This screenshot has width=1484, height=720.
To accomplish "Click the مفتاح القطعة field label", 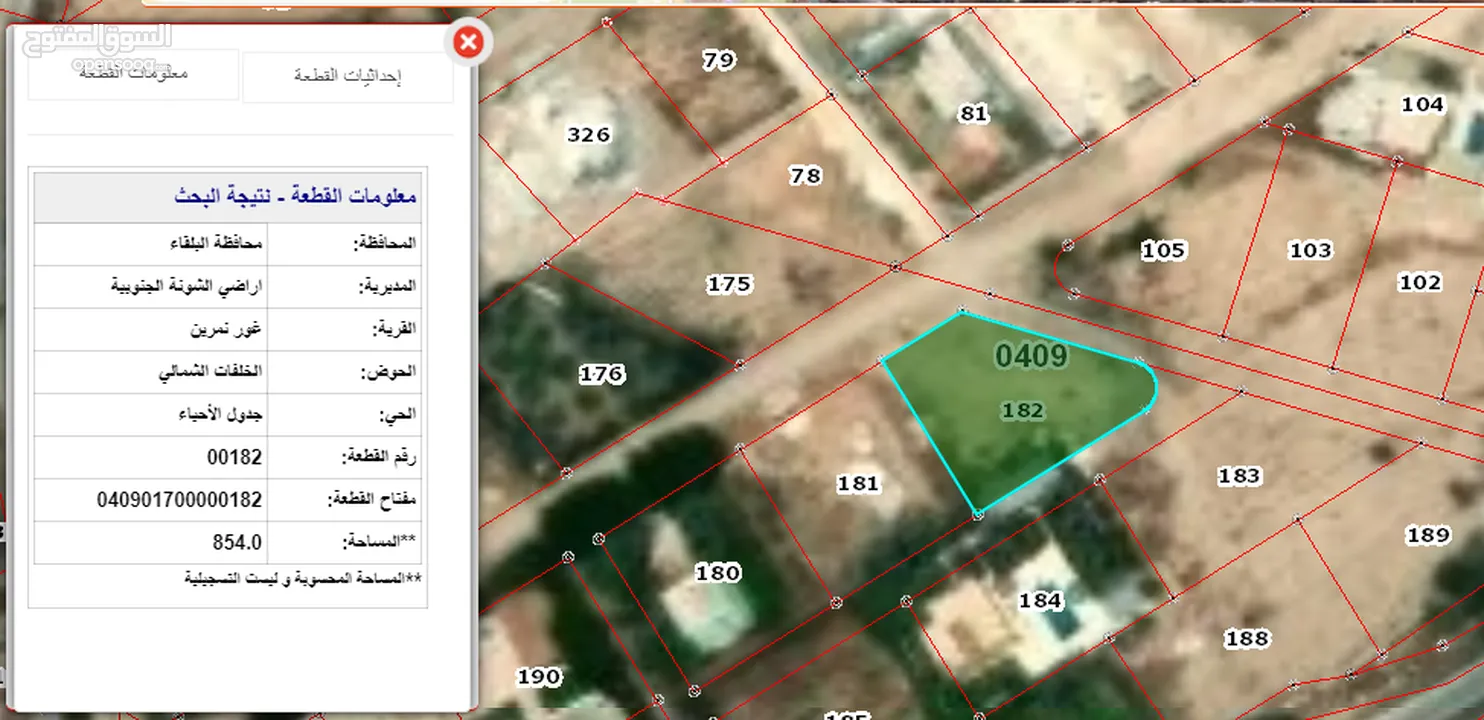I will [372, 500].
